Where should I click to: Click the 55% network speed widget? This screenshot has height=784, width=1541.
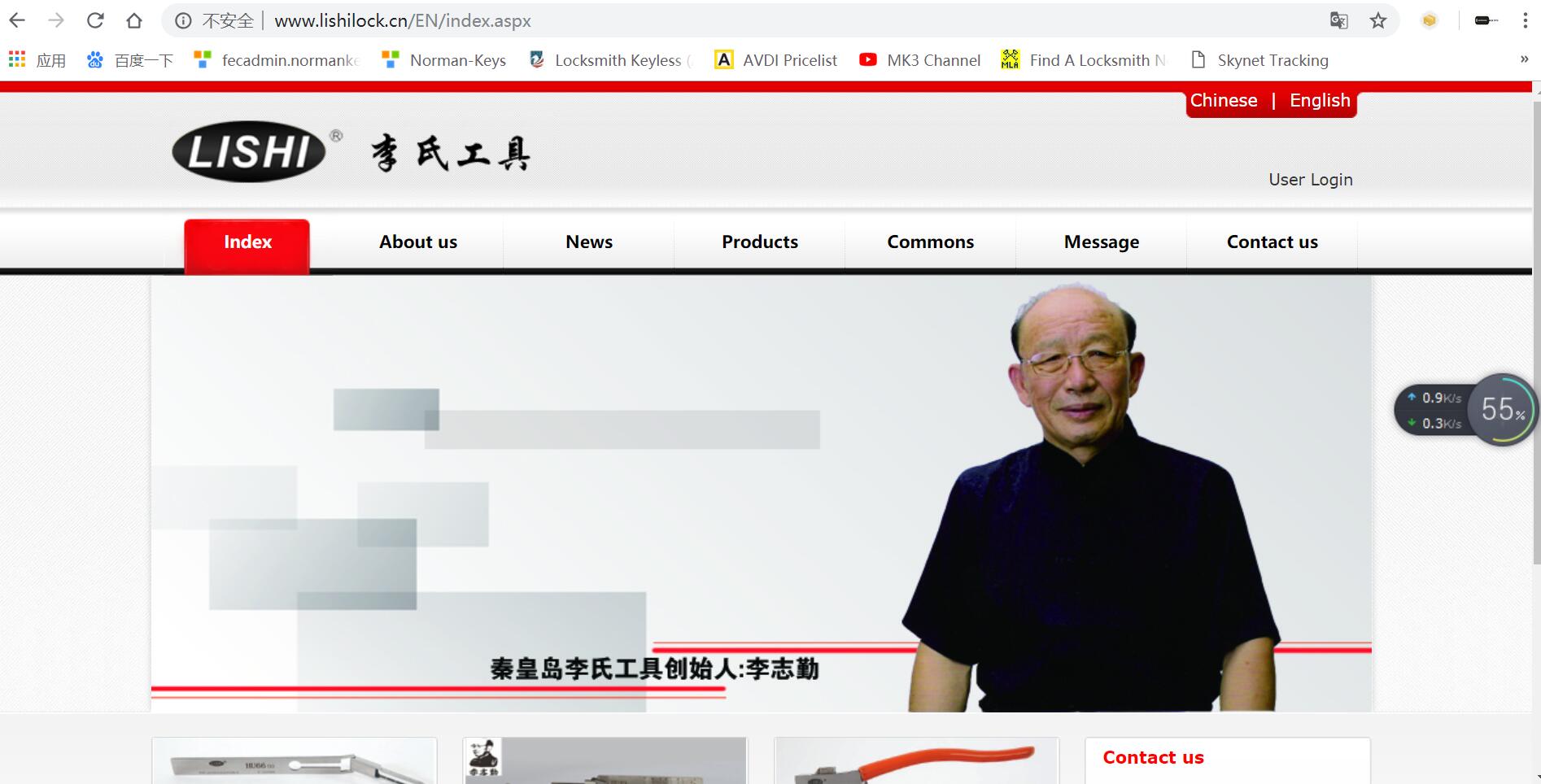click(1466, 410)
